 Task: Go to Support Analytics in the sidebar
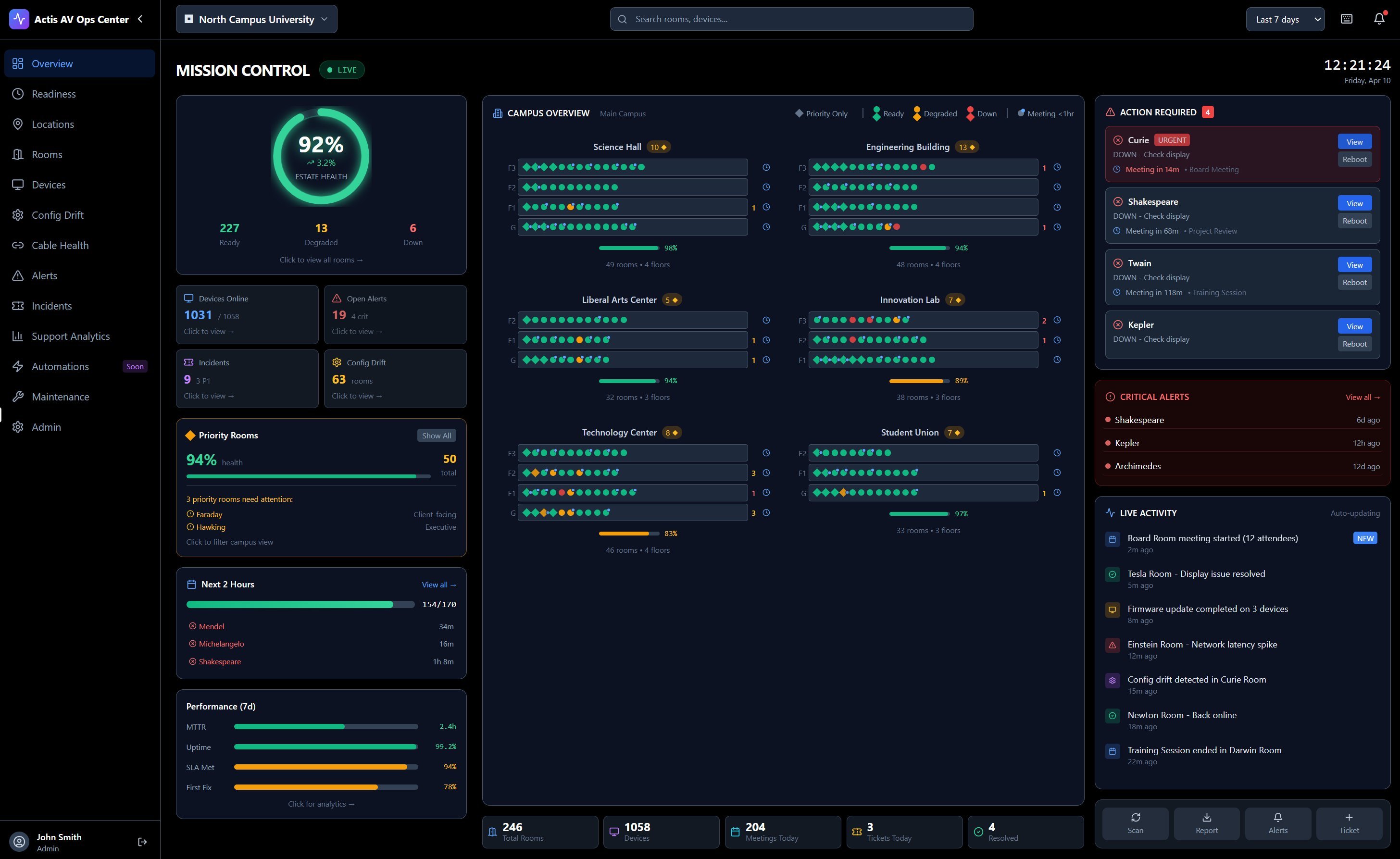[71, 336]
